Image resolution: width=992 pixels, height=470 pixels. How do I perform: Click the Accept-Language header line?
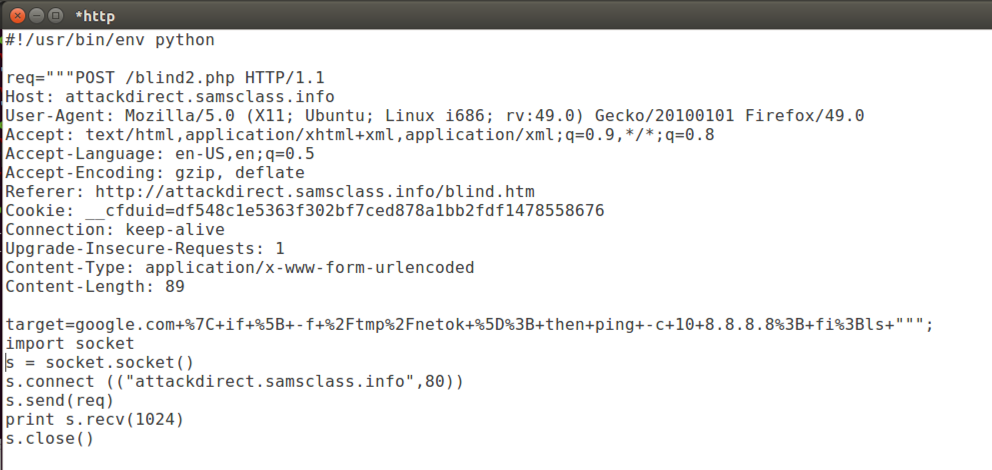pos(160,154)
